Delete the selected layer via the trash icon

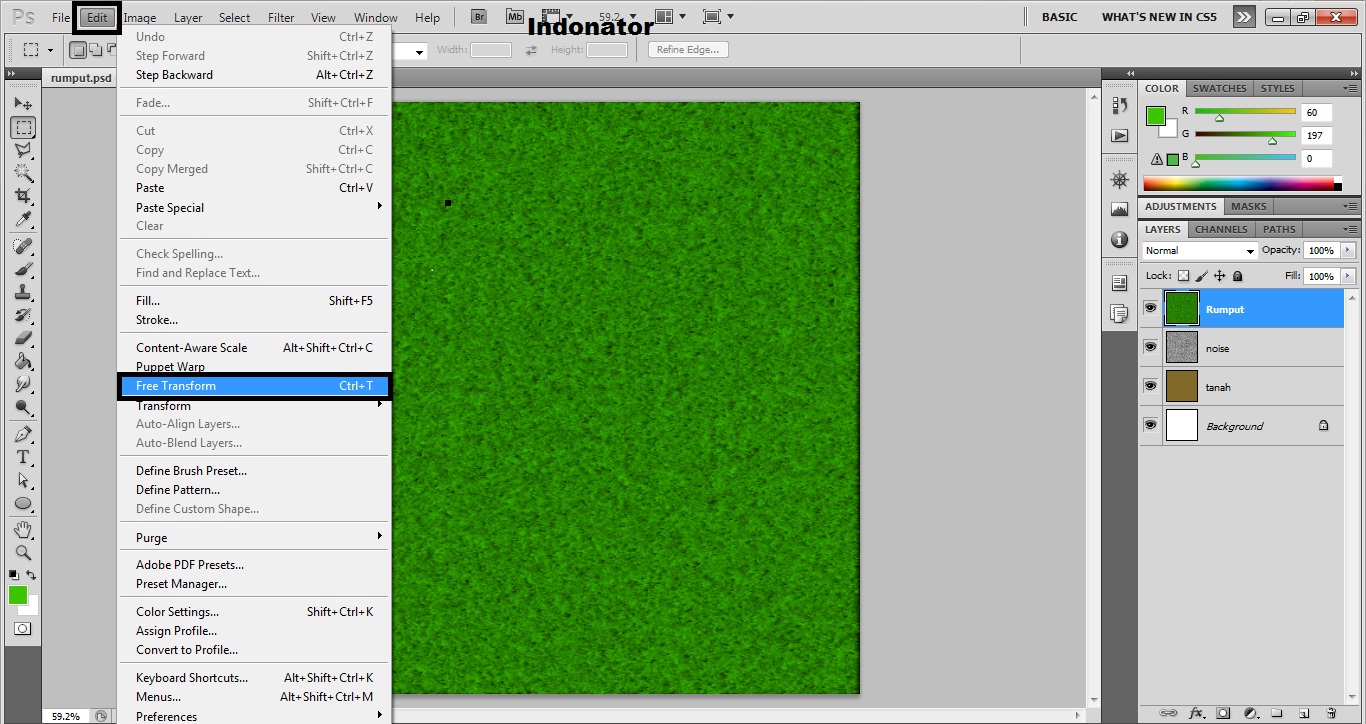tap(1332, 712)
